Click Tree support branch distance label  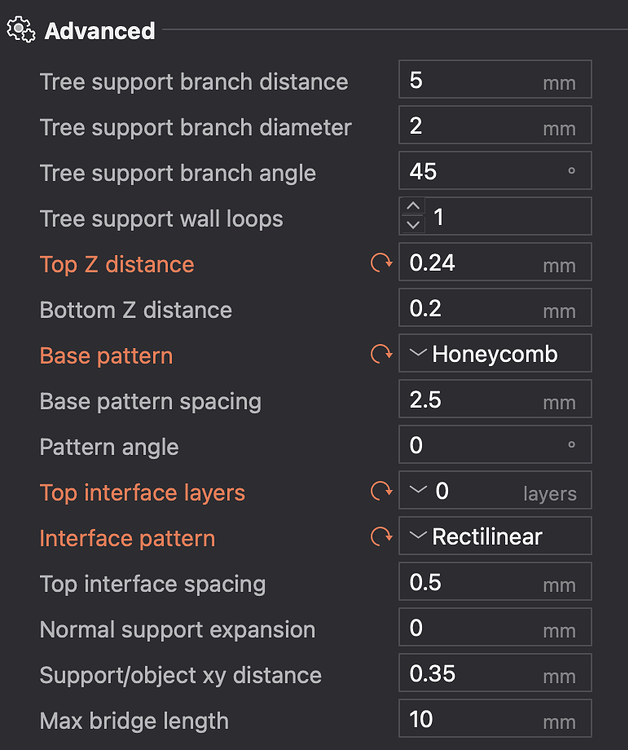pos(194,82)
